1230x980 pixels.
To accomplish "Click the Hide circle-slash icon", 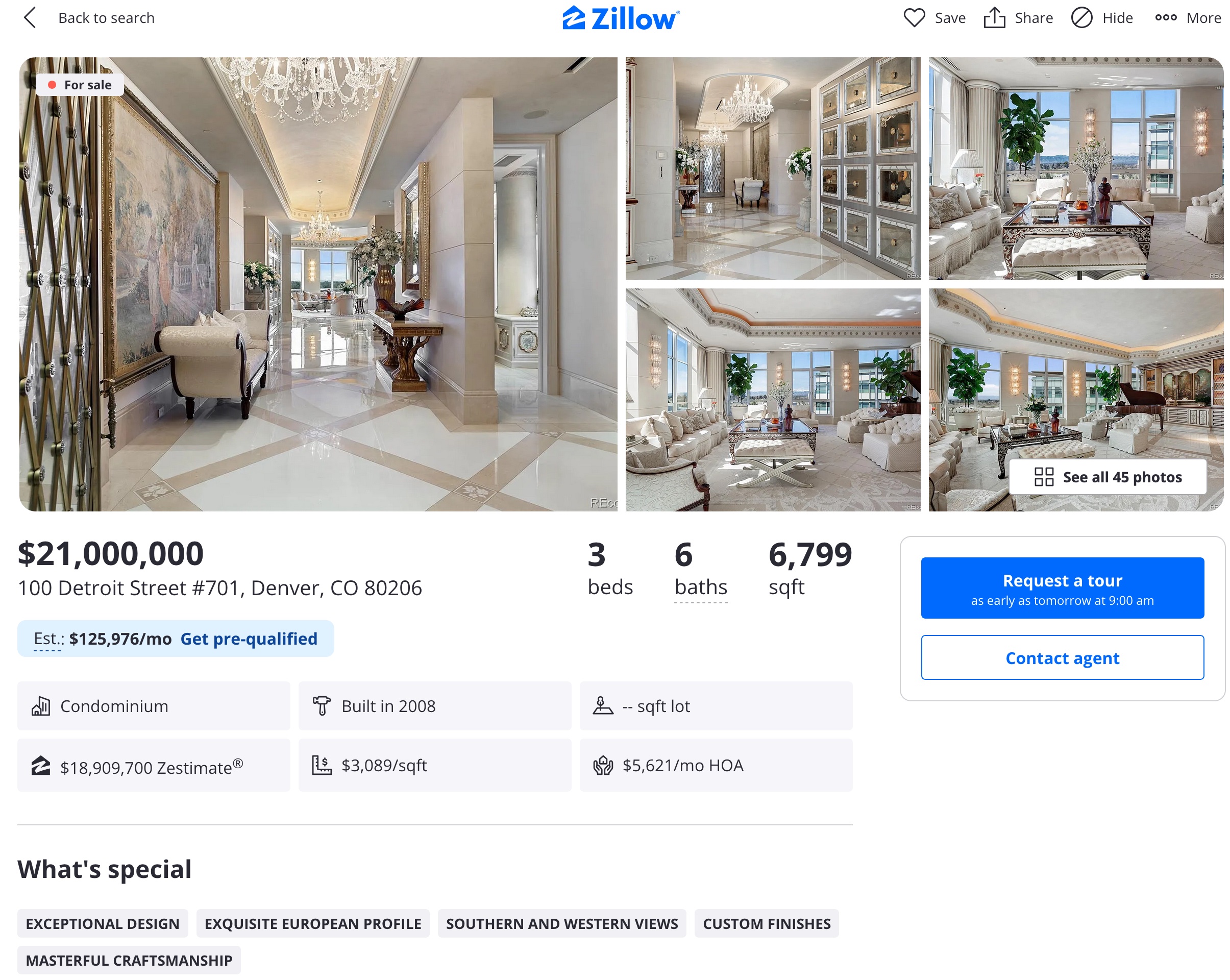I will point(1081,18).
